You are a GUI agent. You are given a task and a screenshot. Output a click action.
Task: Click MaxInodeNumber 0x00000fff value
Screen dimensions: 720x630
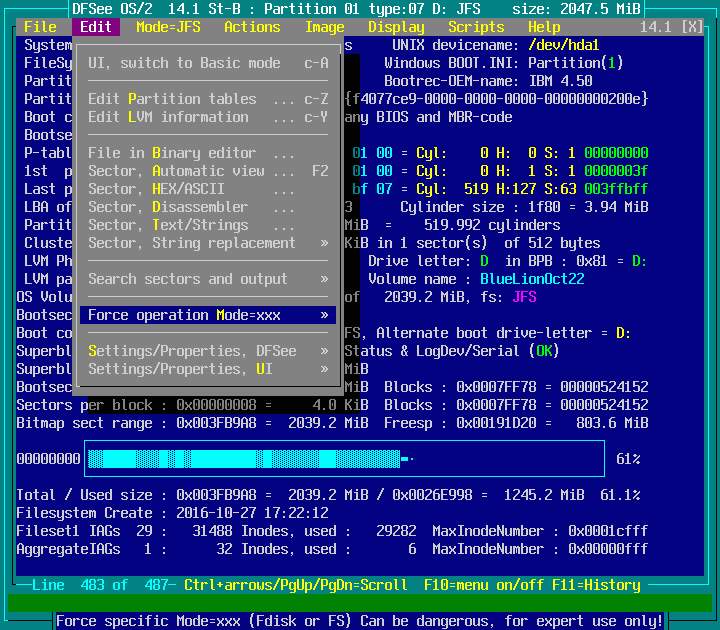tap(608, 549)
